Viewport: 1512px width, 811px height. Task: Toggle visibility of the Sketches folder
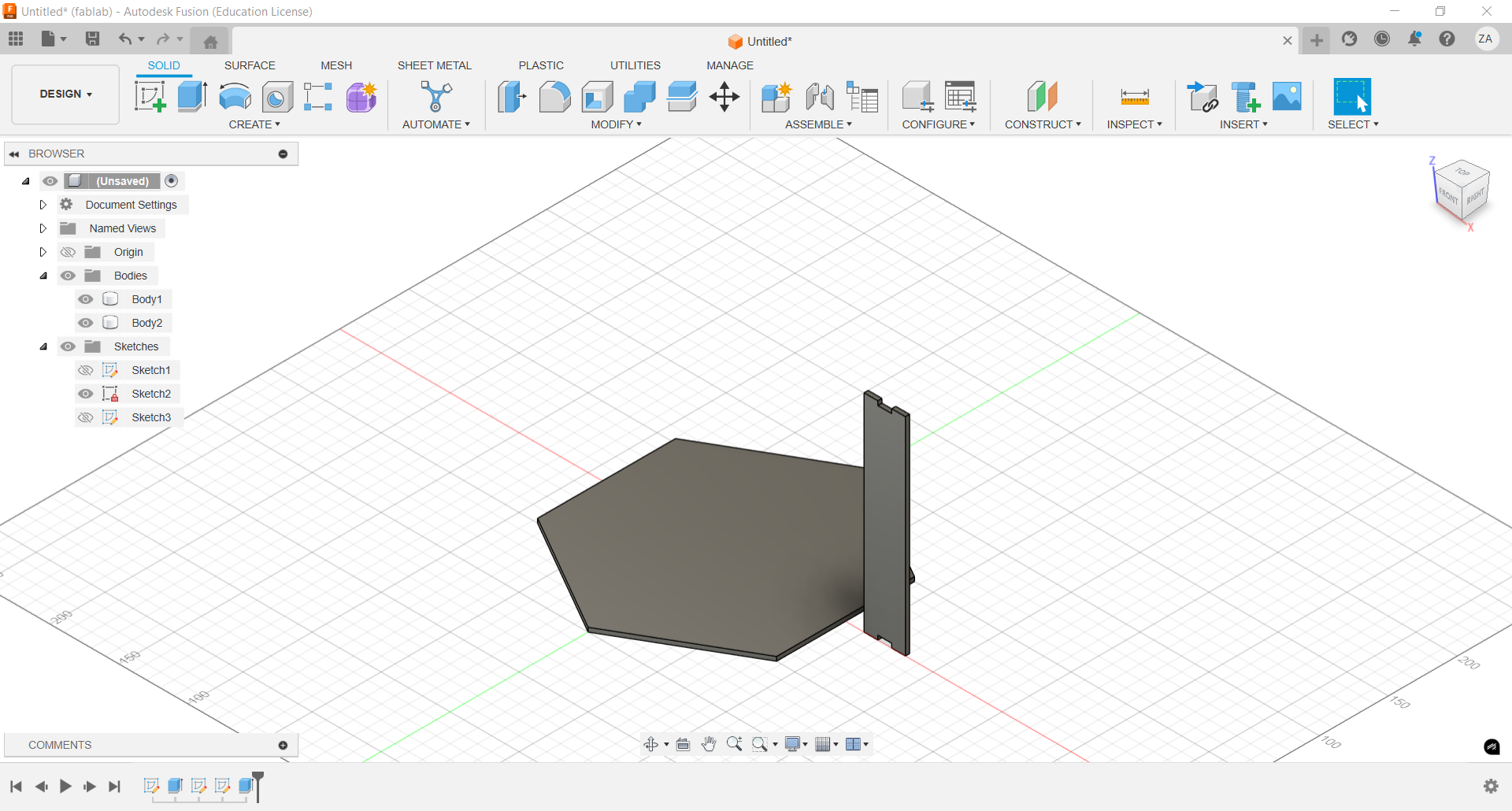click(69, 346)
